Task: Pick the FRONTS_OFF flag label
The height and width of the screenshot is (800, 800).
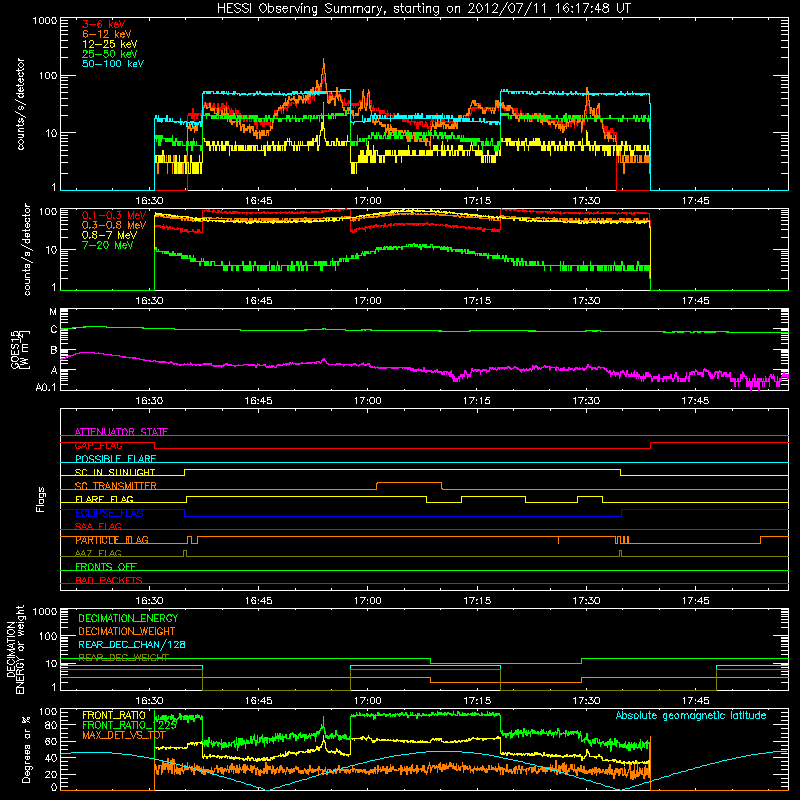Action: [x=106, y=566]
